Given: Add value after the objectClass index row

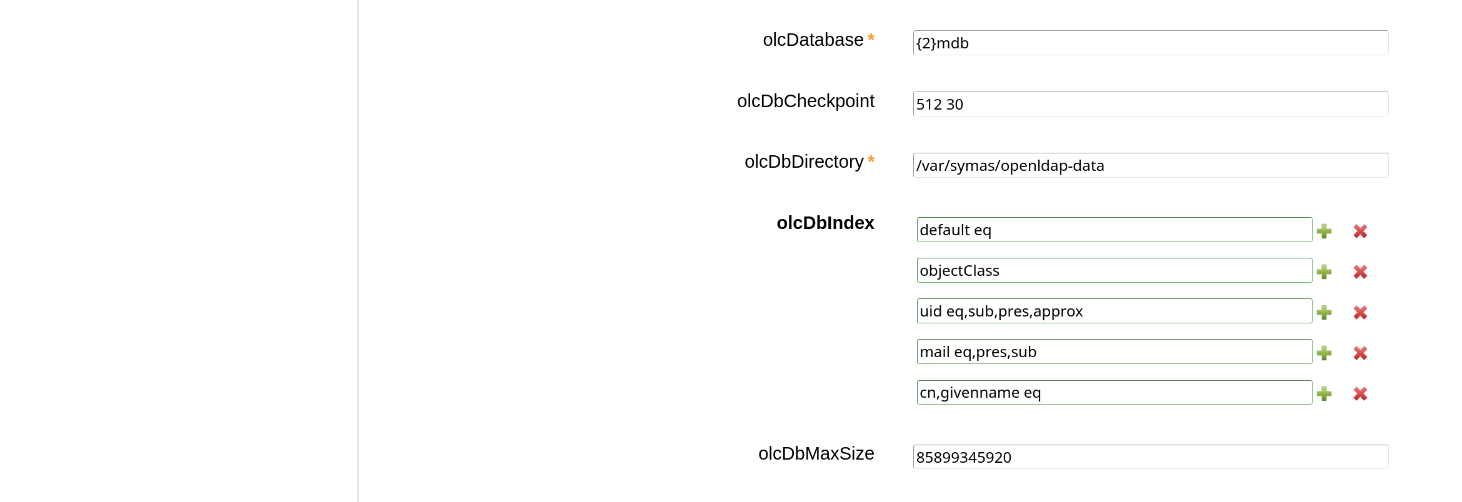Looking at the screenshot, I should 1324,272.
